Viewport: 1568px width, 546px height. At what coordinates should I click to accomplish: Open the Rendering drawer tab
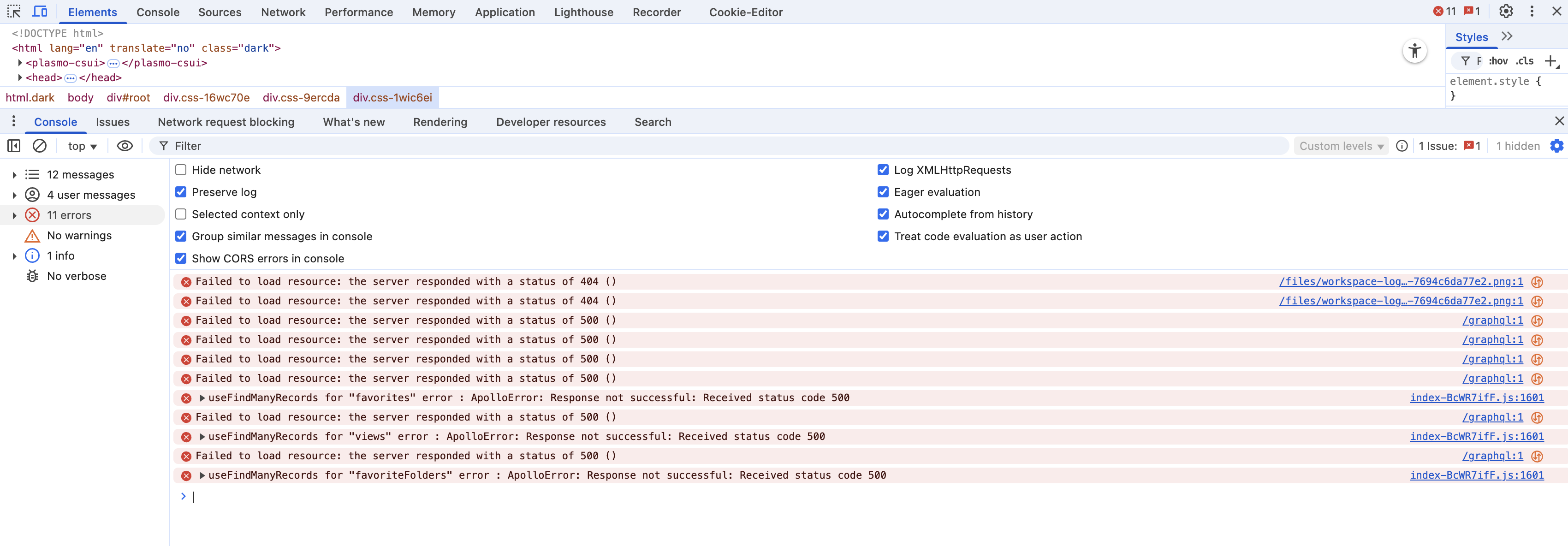(x=440, y=122)
